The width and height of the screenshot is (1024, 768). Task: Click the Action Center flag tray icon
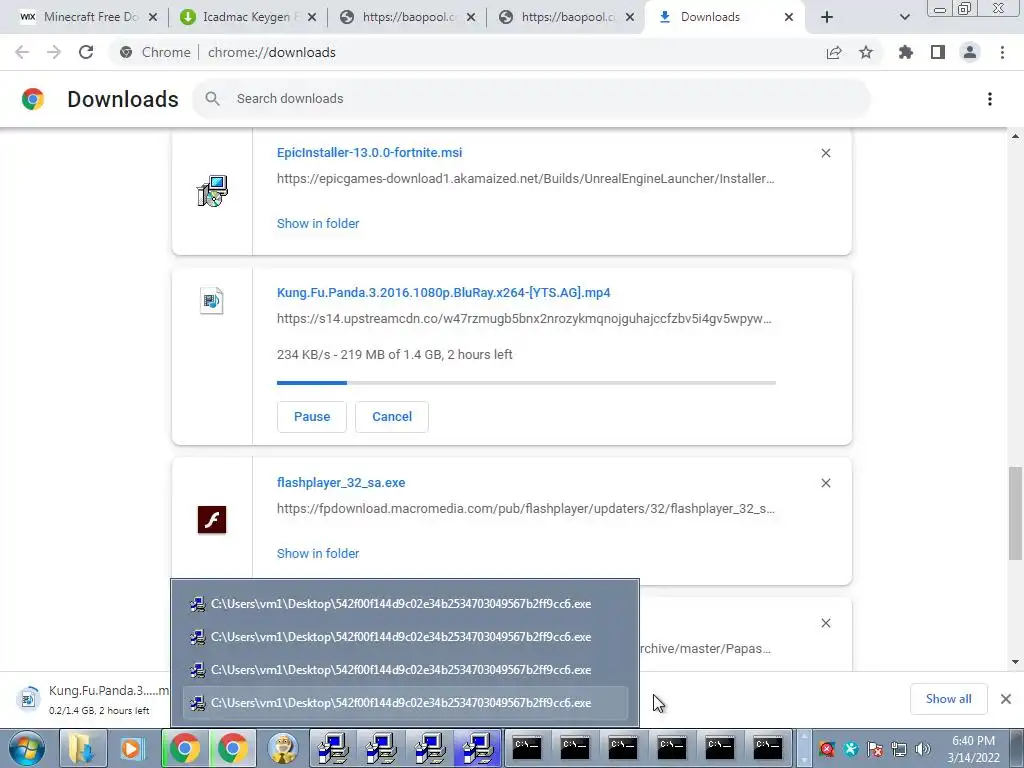tap(875, 749)
